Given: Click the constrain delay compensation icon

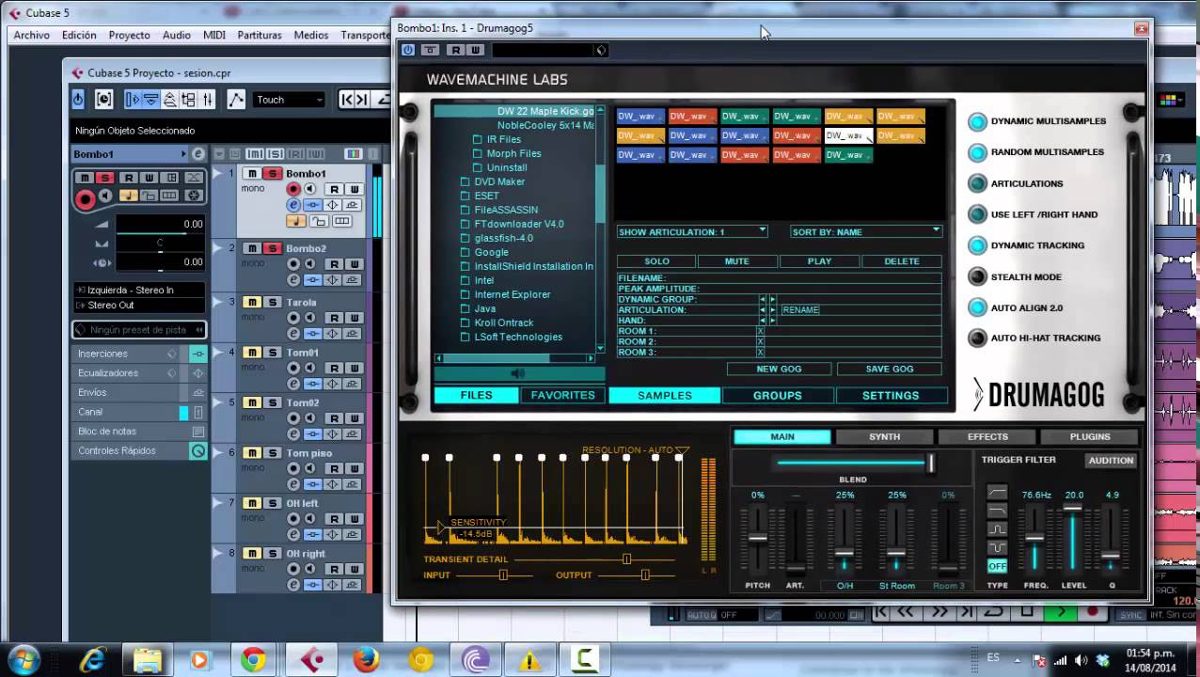Looking at the screenshot, I should [104, 99].
